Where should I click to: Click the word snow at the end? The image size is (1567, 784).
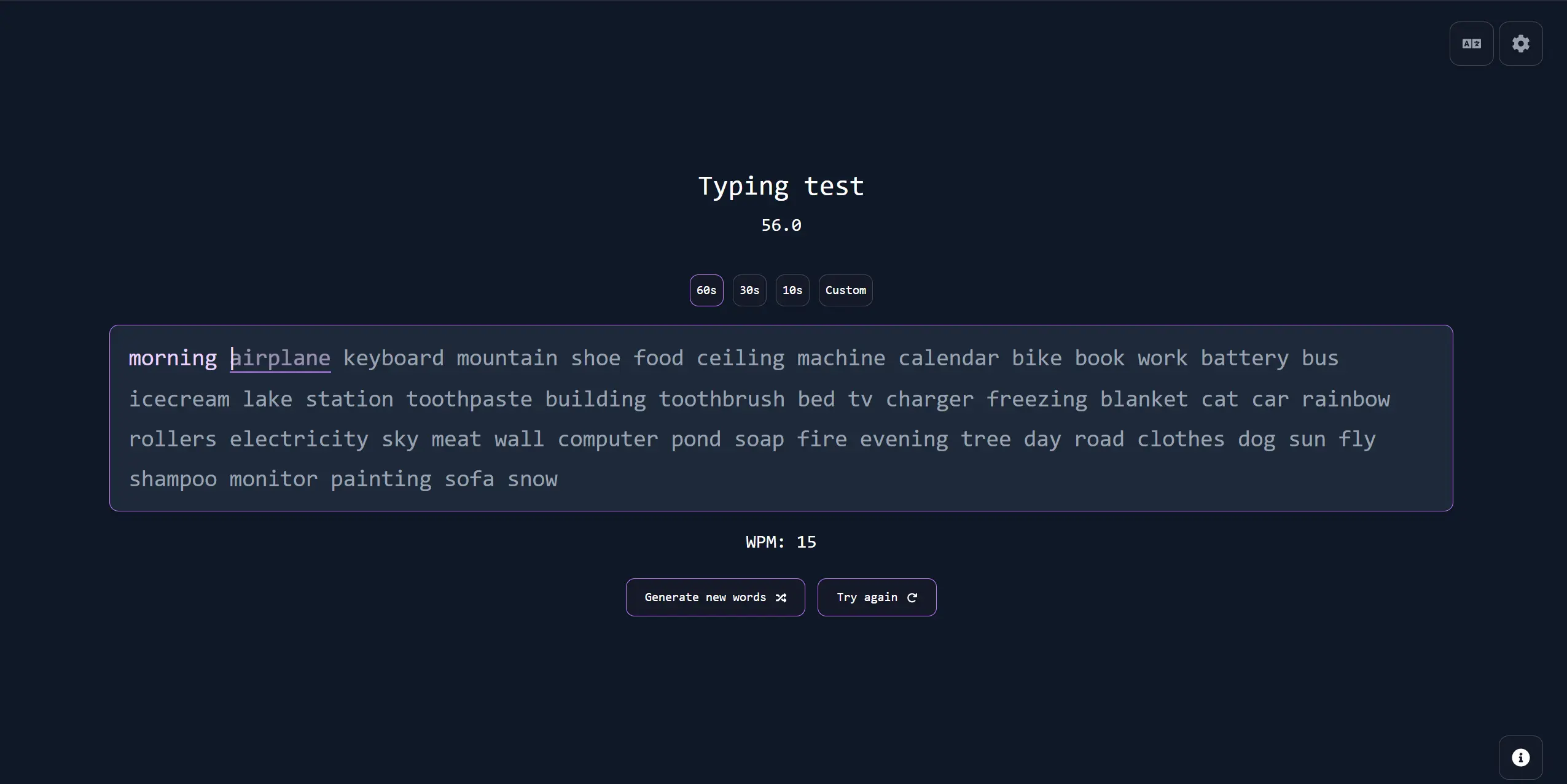532,479
